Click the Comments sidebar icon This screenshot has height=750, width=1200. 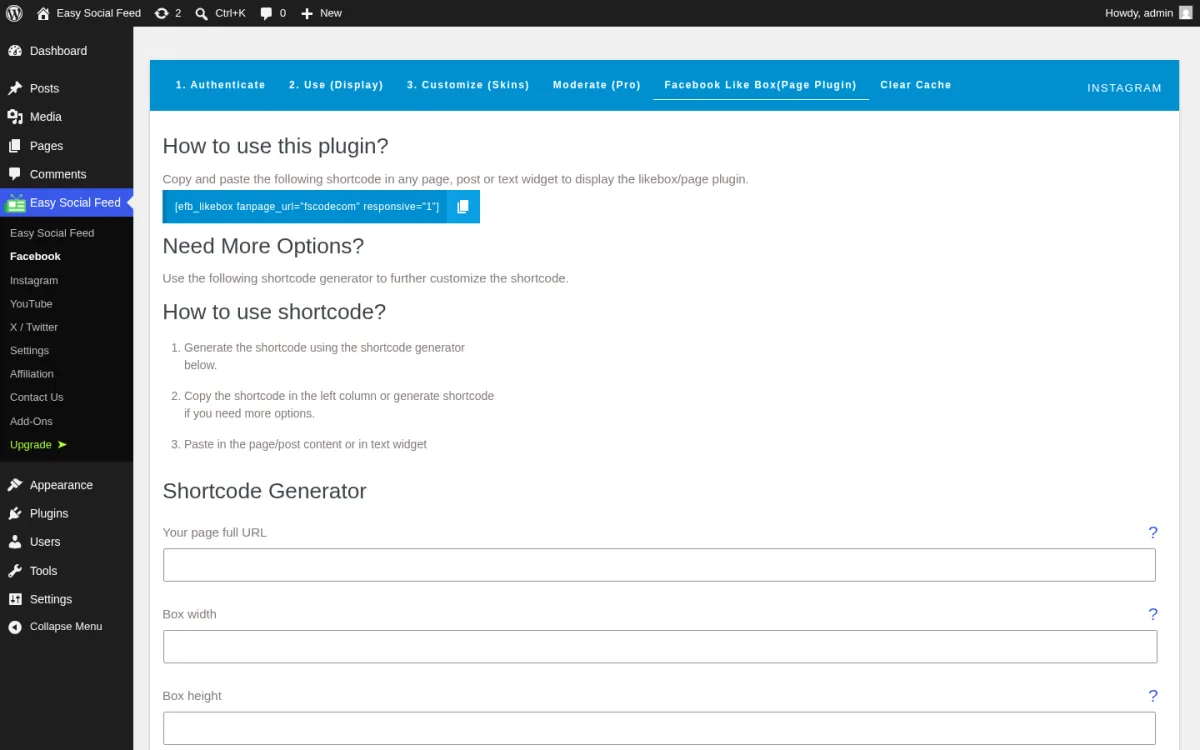(x=15, y=174)
